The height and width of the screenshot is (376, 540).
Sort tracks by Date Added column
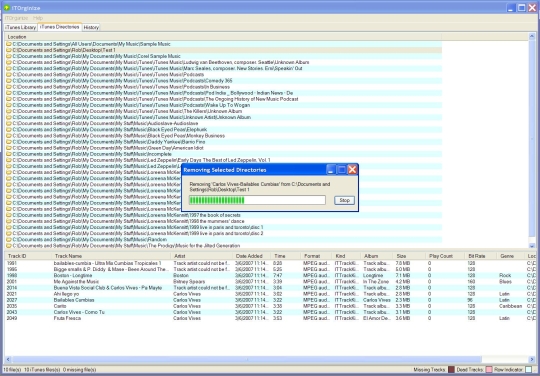tap(252, 256)
